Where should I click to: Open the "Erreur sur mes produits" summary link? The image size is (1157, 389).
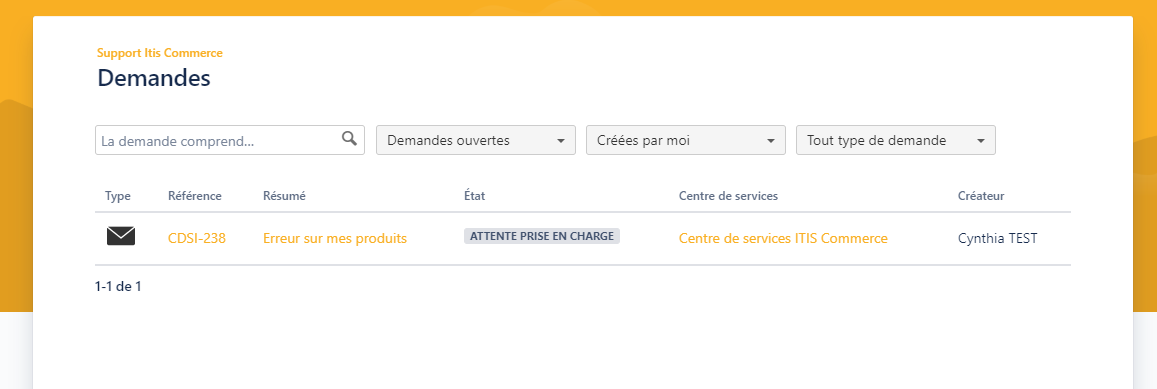pos(335,238)
